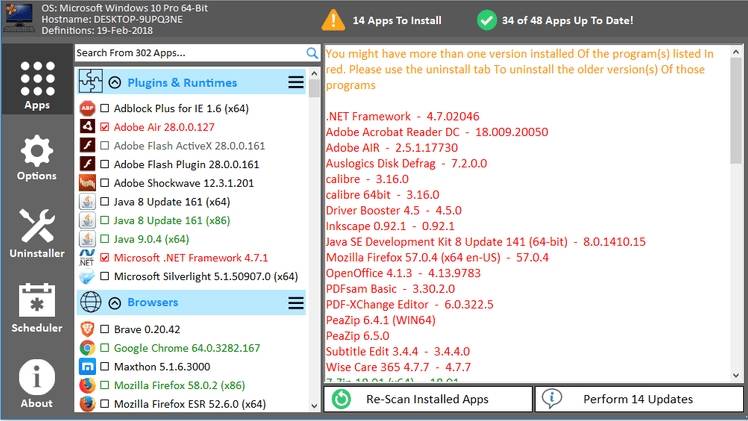Open the Plugins & Runtimes hamburger menu
Image resolution: width=748 pixels, height=421 pixels.
pyautogui.click(x=296, y=82)
